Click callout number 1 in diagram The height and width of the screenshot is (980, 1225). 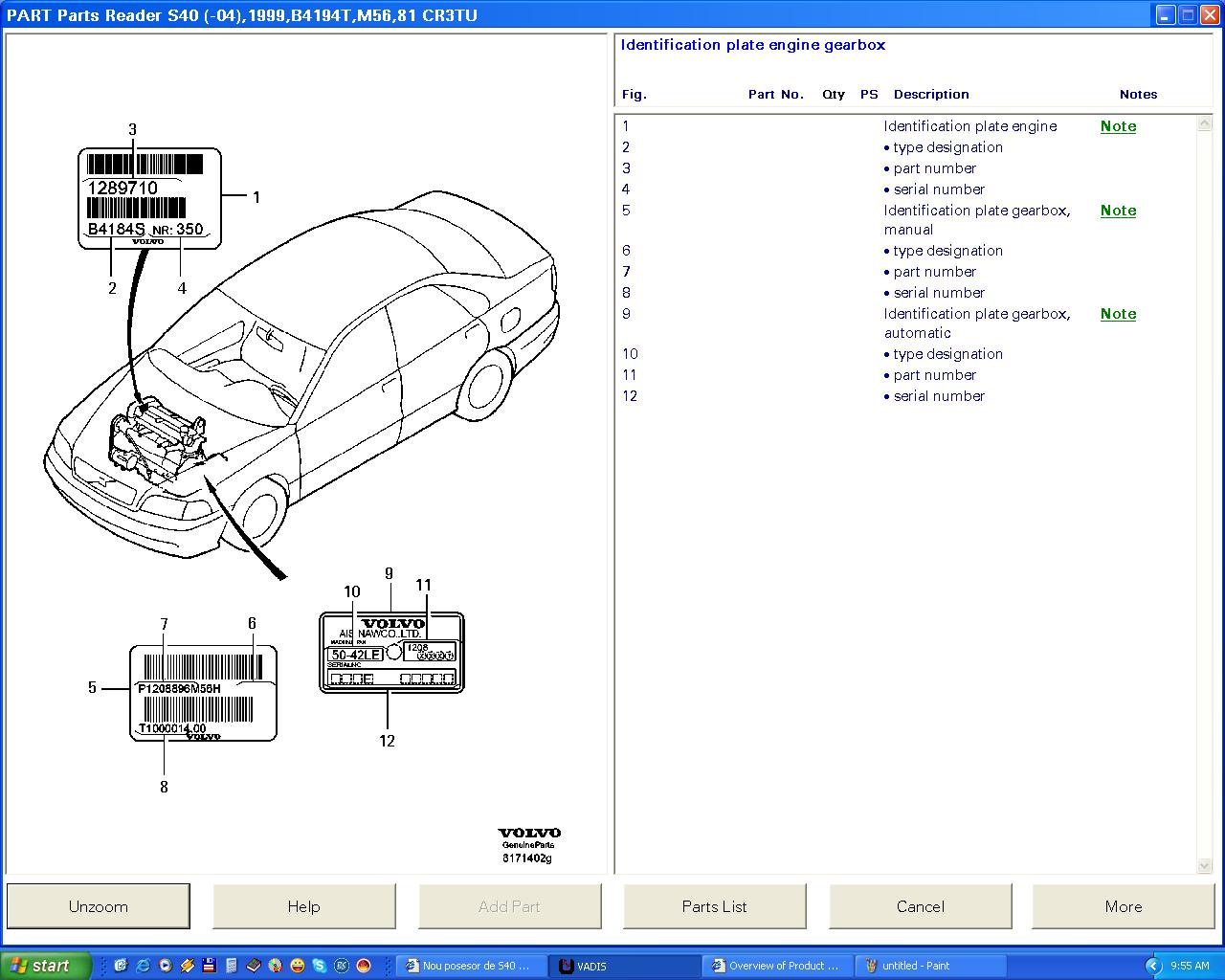(256, 197)
